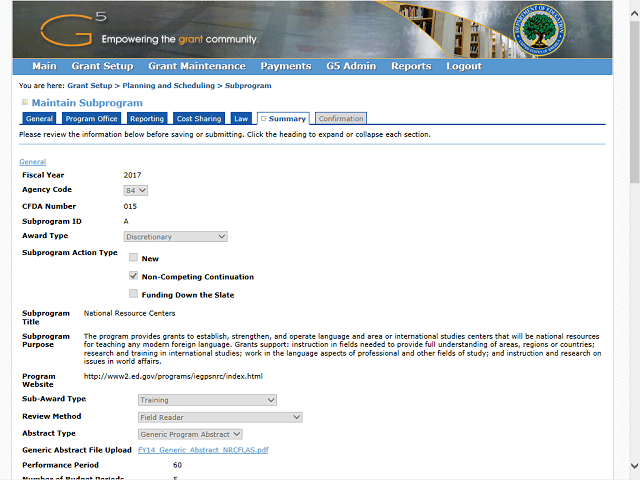Image resolution: width=640 pixels, height=480 pixels.
Task: Open the Agency Code dropdown
Action: click(136, 191)
